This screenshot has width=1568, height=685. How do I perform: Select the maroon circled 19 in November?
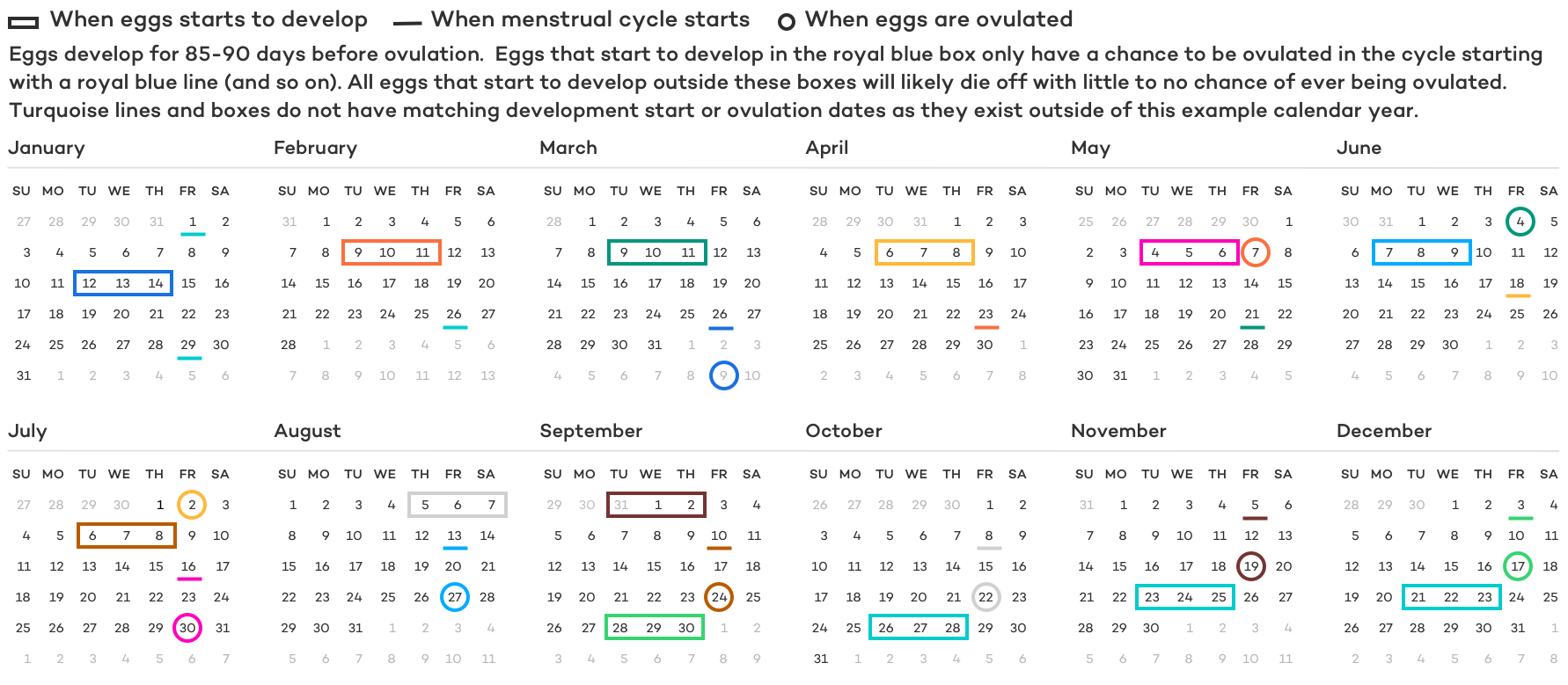coord(1251,566)
